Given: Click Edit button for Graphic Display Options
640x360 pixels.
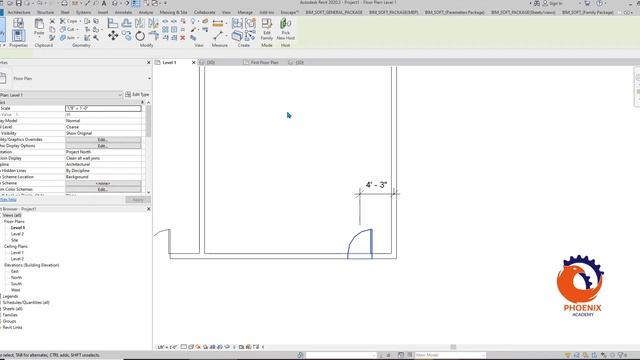Looking at the screenshot, I should coord(103,146).
